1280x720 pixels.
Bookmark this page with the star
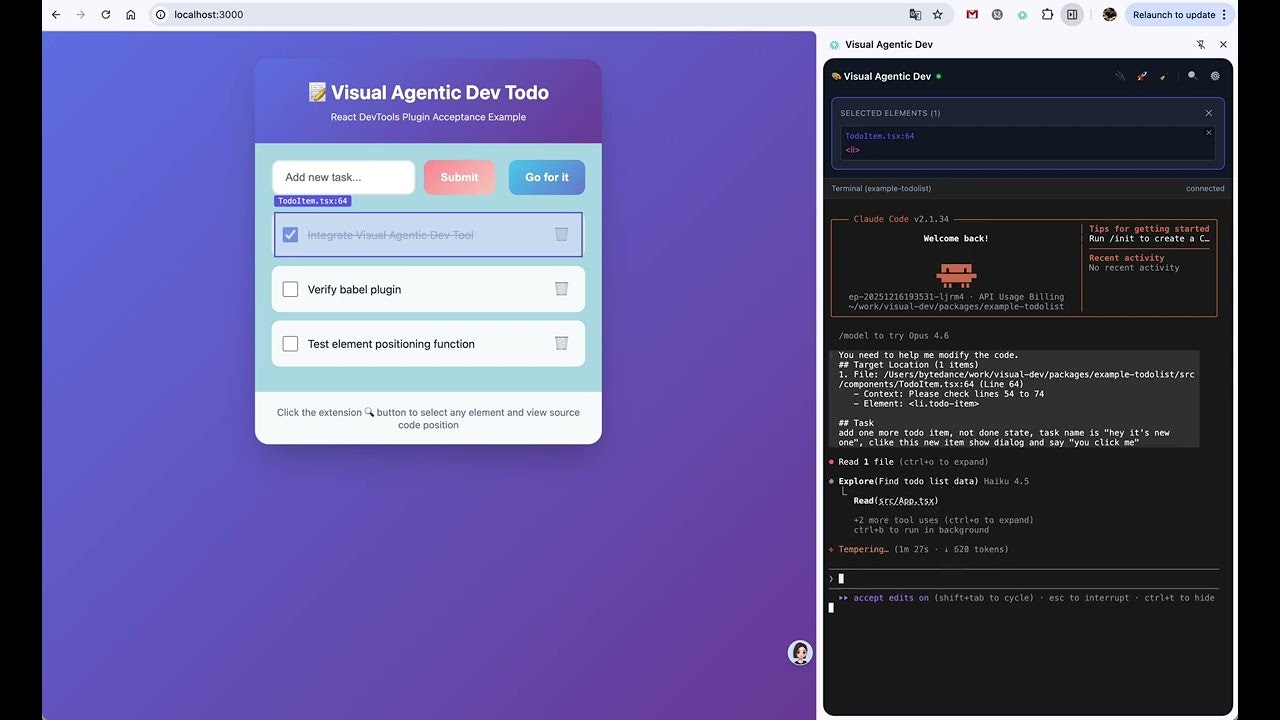(937, 15)
